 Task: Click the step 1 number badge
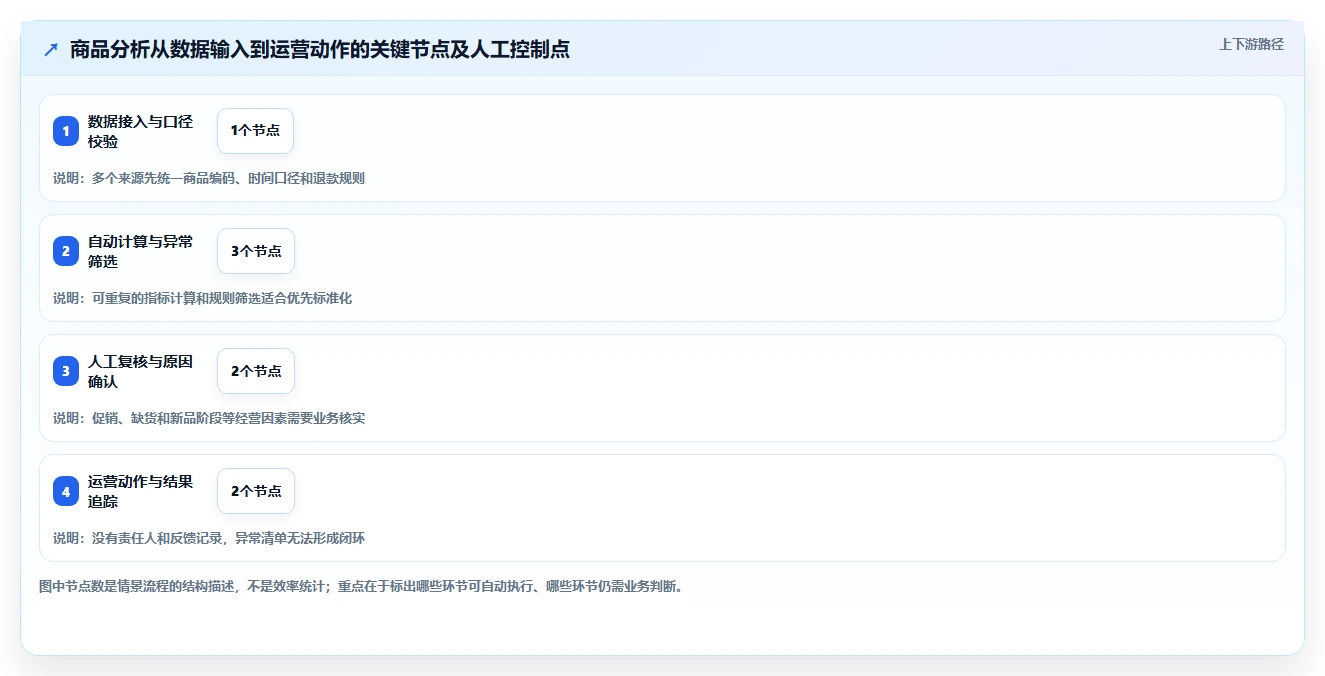coord(66,131)
